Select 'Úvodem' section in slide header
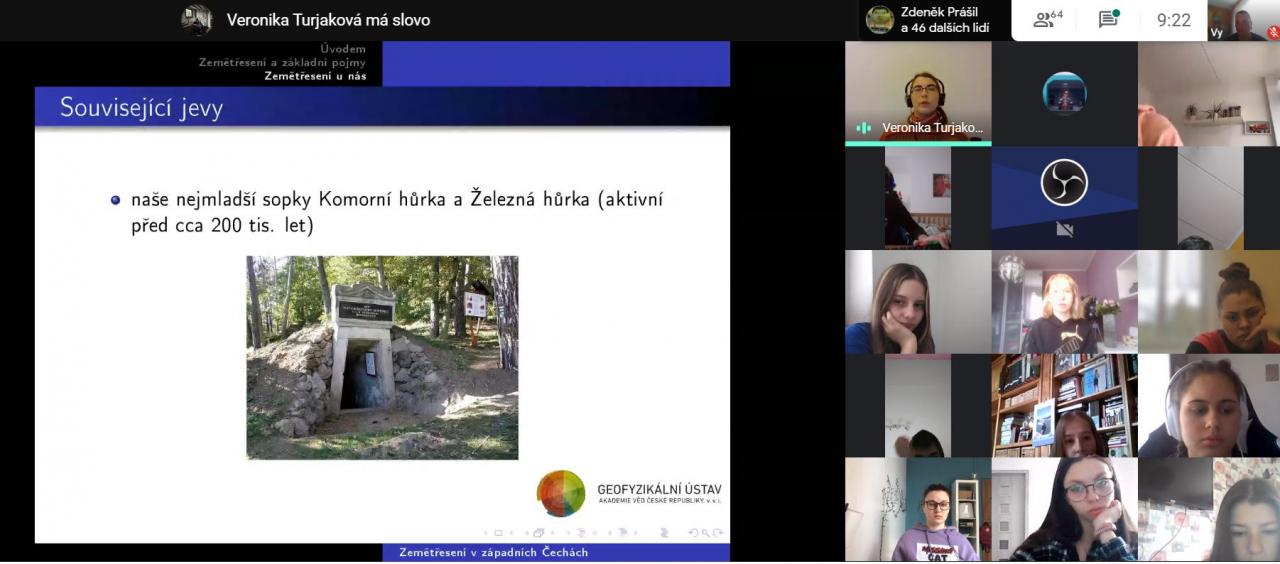This screenshot has width=1280, height=564. [343, 49]
